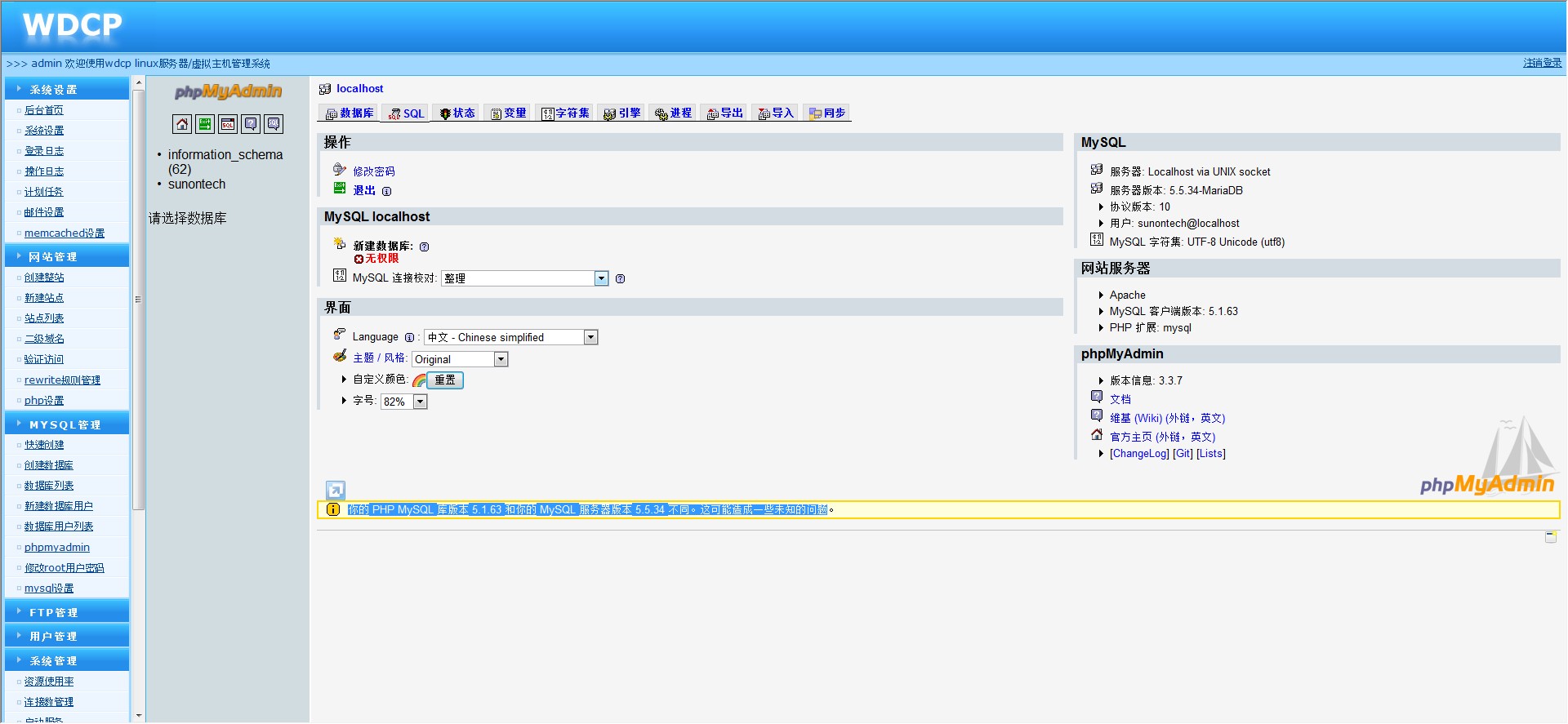
Task: Click the 修改密码 link
Action: (374, 171)
